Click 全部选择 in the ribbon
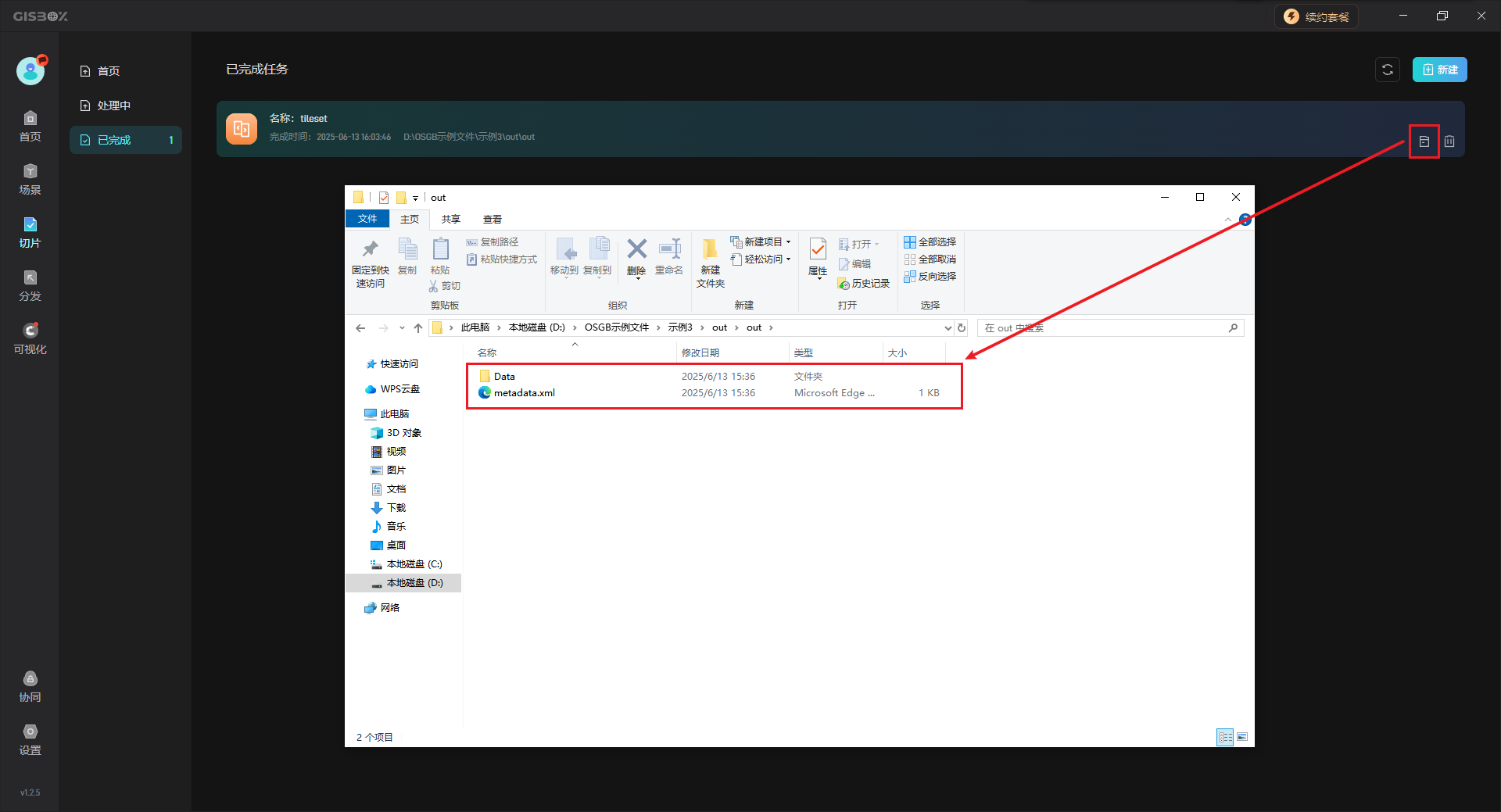 point(930,242)
